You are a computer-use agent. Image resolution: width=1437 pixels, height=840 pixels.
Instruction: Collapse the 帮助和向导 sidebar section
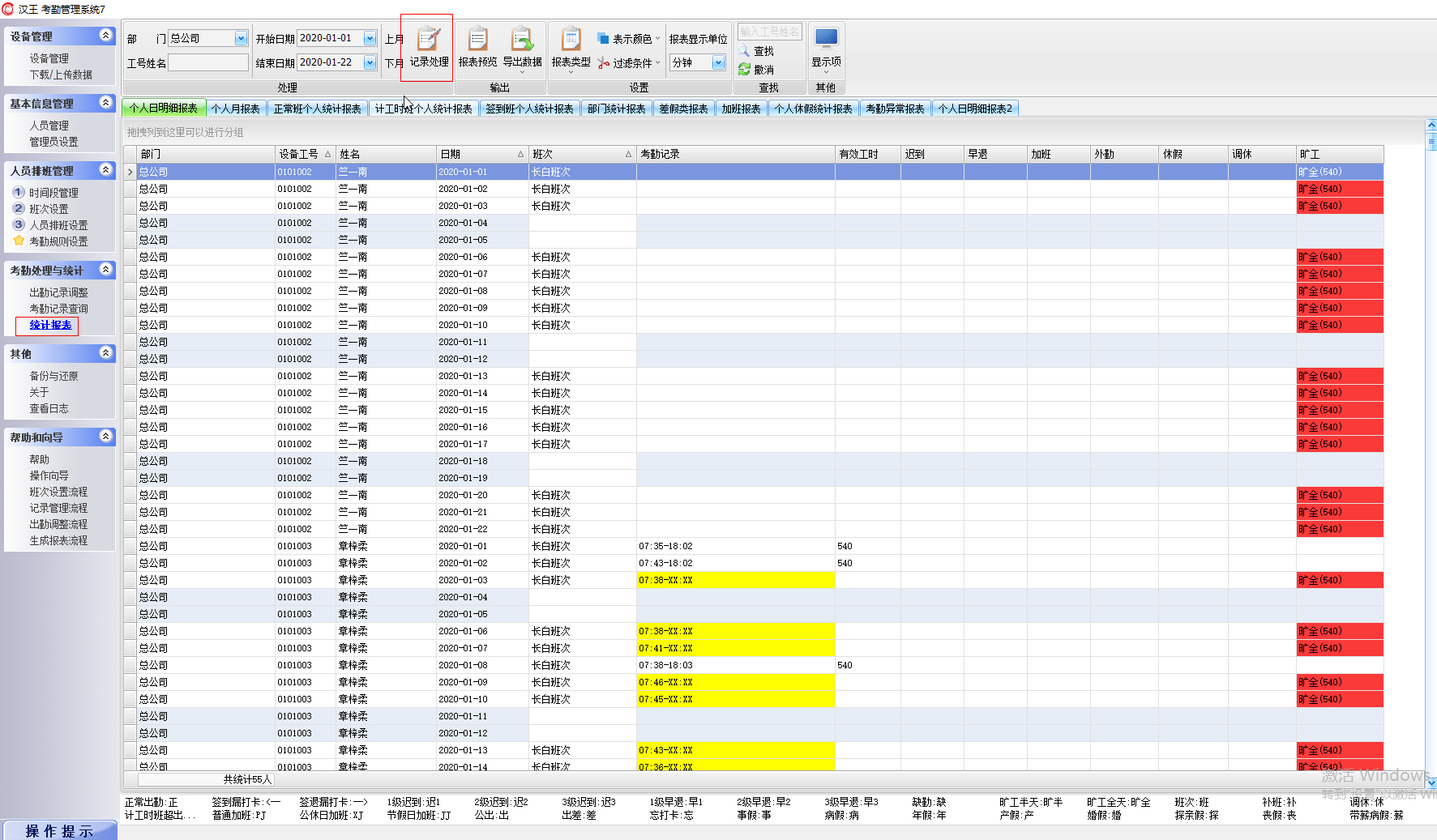(x=105, y=436)
